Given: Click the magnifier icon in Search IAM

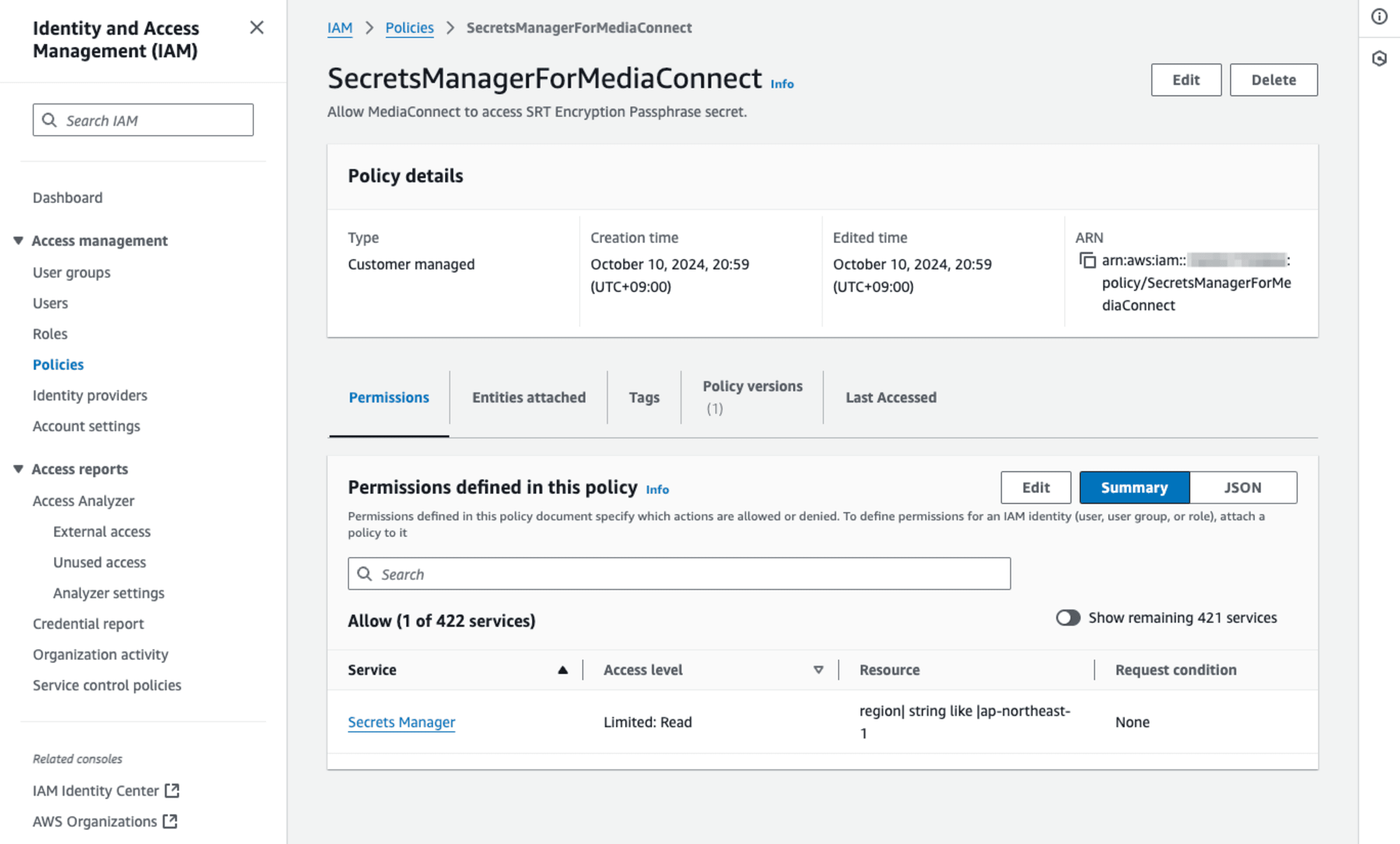Looking at the screenshot, I should coord(49,120).
